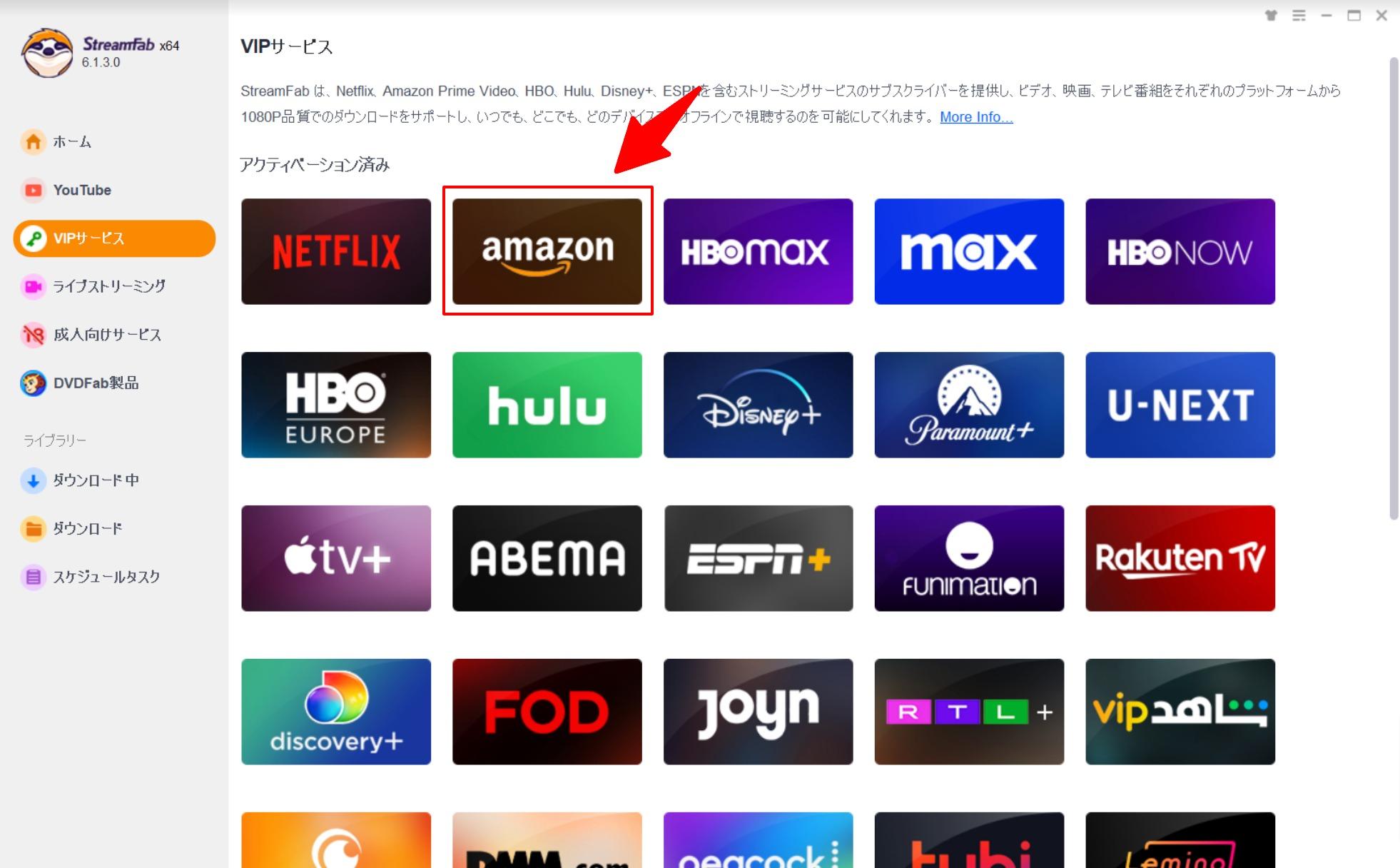
Task: Select the Peacock tile at bottom
Action: coord(759,840)
